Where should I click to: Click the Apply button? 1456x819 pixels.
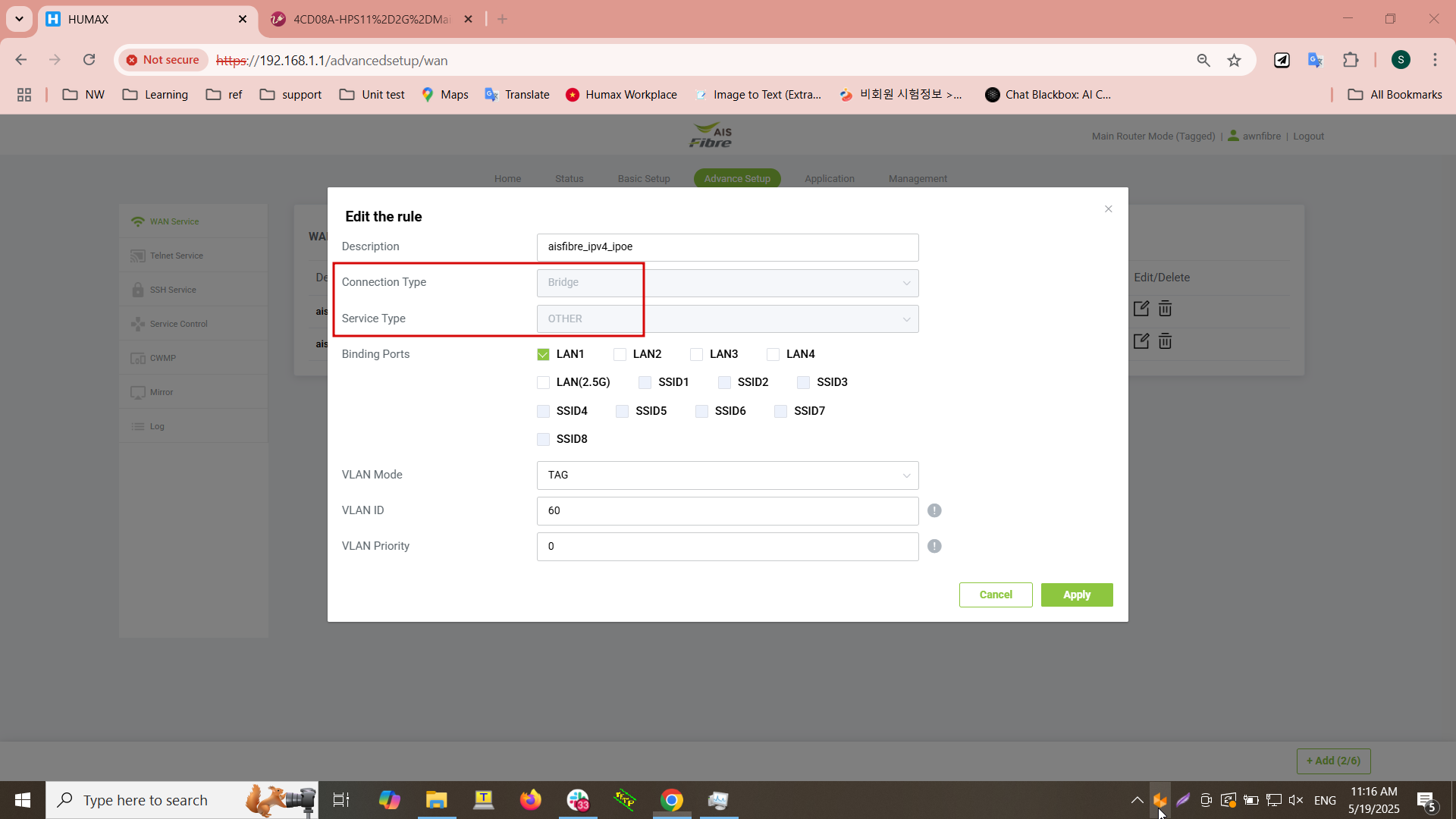(1076, 595)
